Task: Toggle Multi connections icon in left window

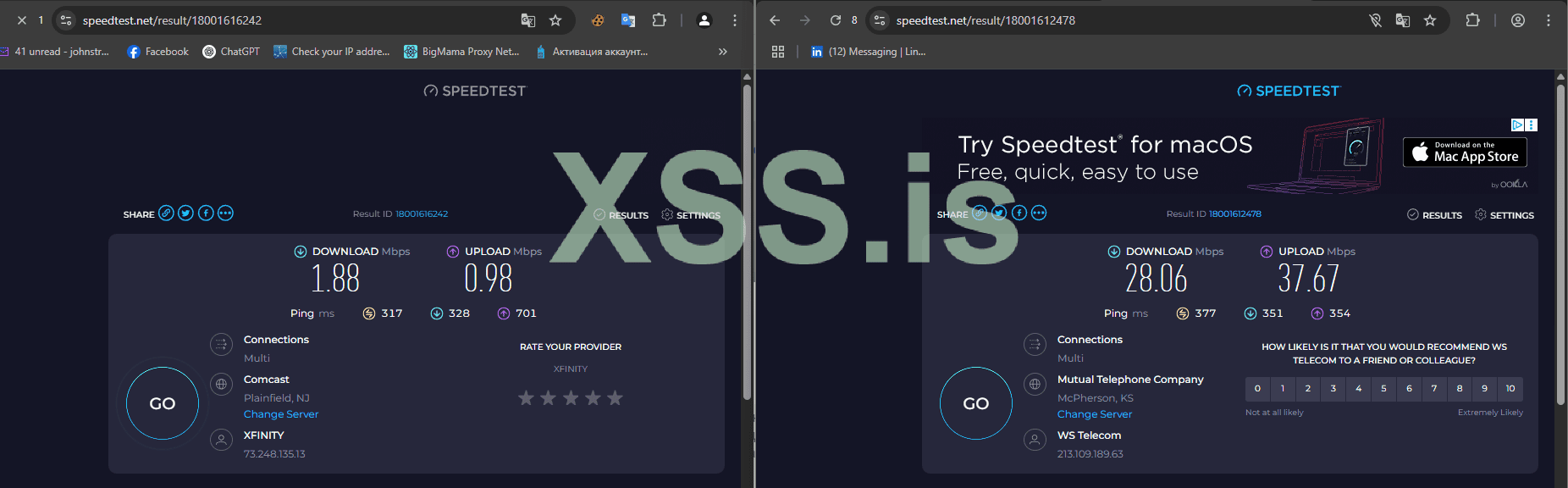Action: tap(221, 344)
